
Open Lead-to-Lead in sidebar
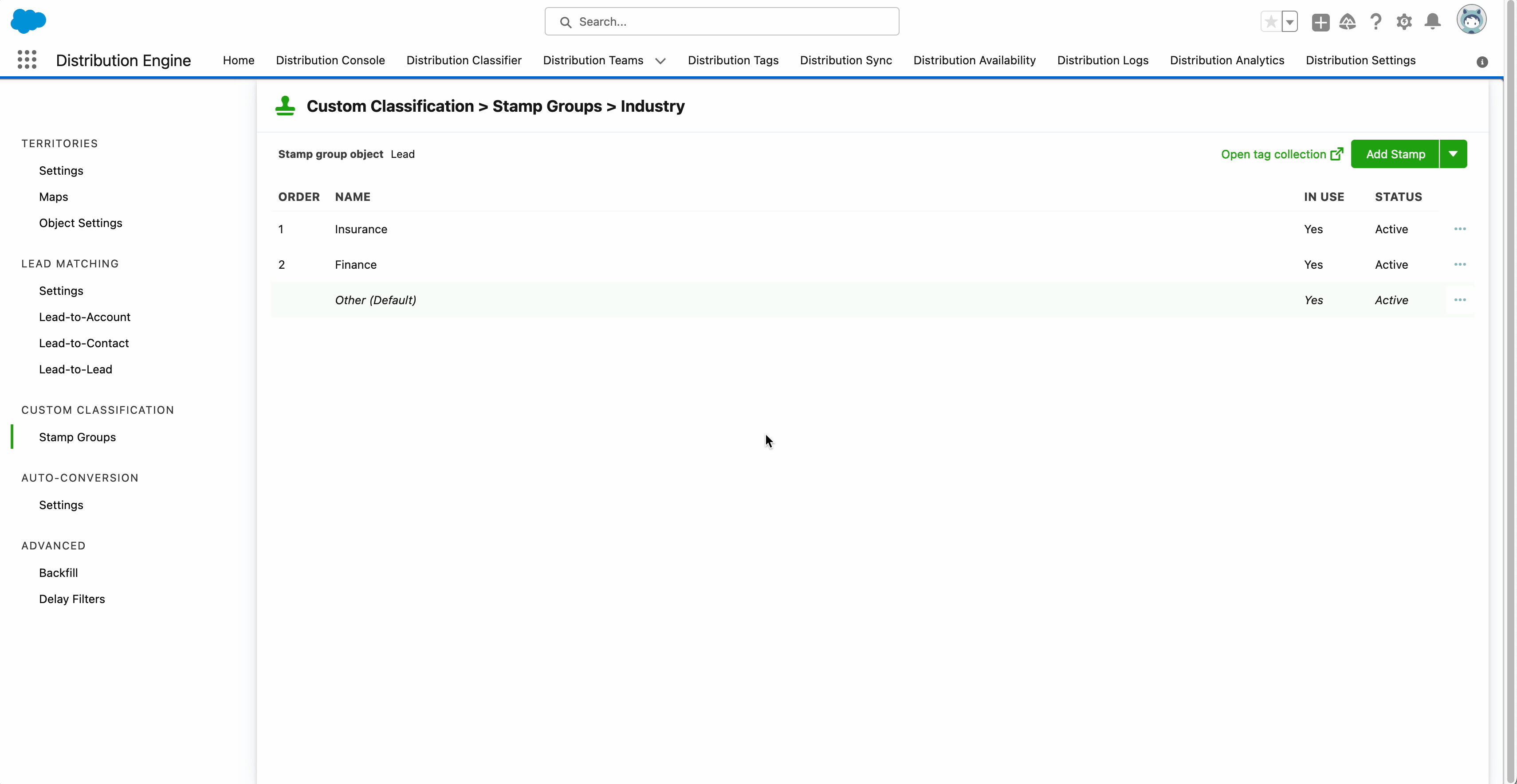coord(75,369)
